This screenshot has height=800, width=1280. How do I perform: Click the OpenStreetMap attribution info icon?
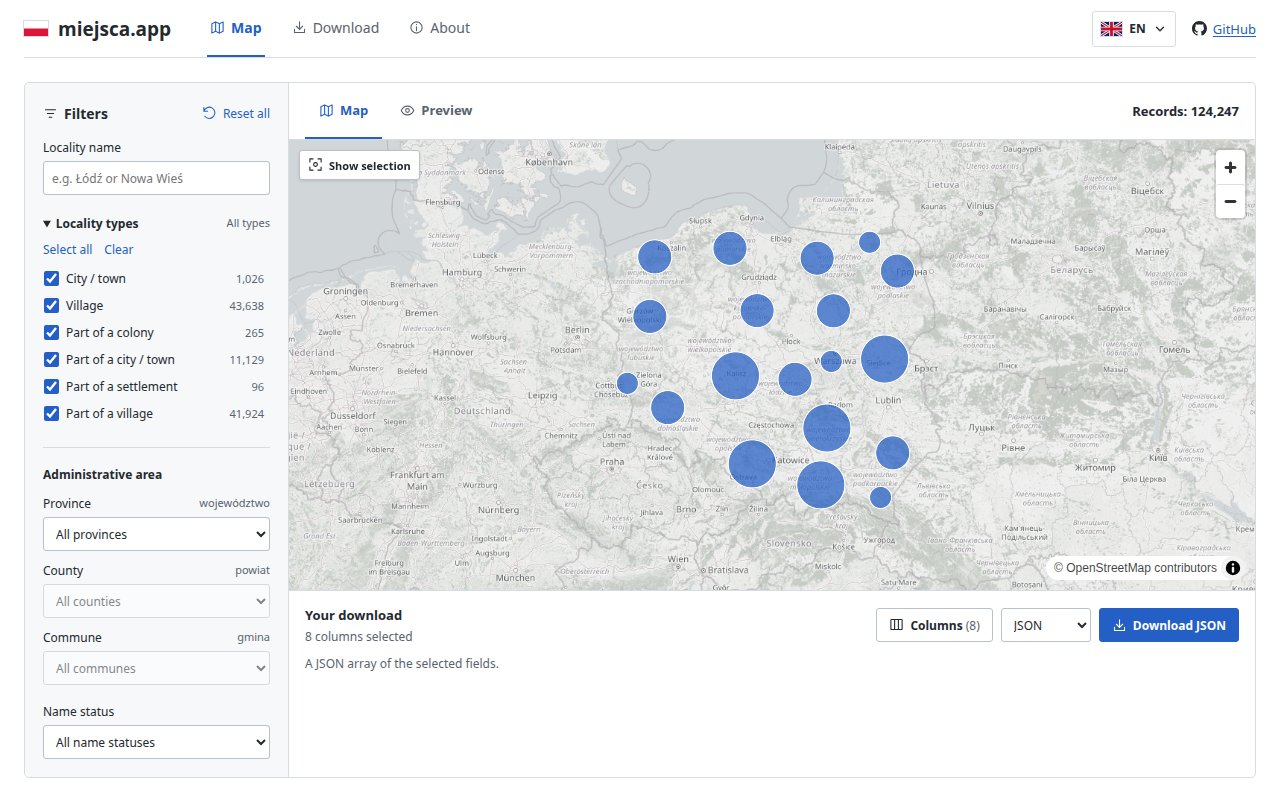(1233, 568)
